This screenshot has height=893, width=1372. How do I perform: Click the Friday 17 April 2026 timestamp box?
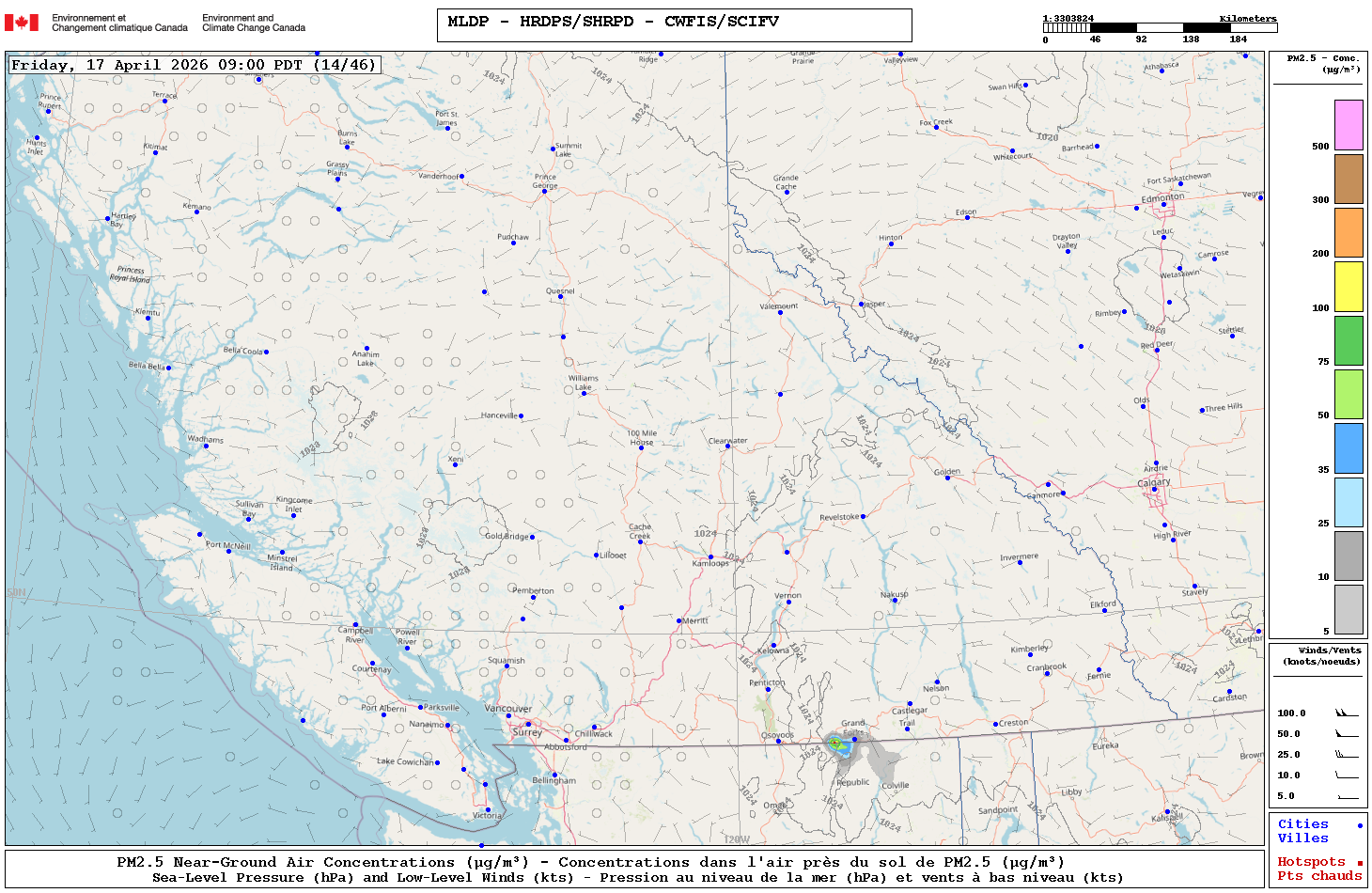tap(194, 65)
